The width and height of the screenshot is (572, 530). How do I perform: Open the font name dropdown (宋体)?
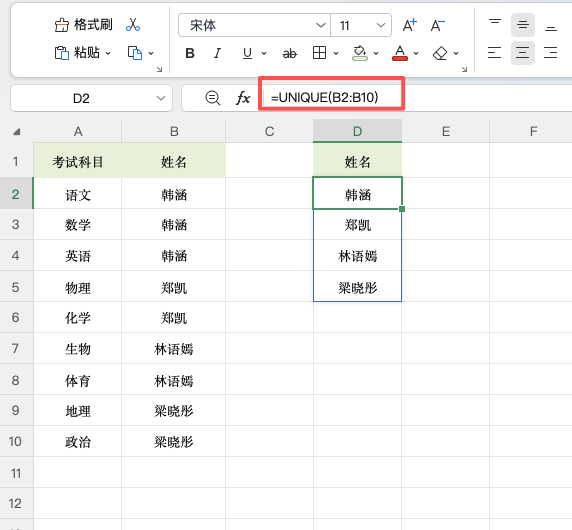(x=321, y=25)
